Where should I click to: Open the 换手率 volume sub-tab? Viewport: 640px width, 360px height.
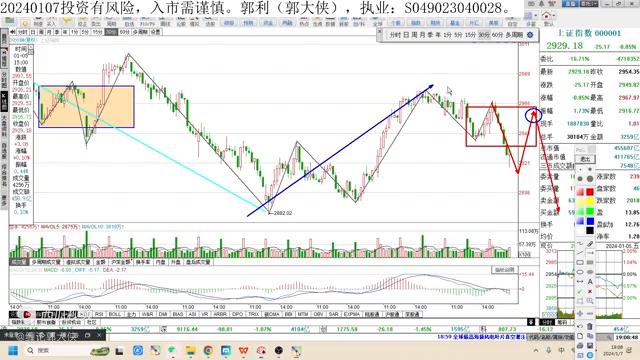pyautogui.click(x=143, y=262)
